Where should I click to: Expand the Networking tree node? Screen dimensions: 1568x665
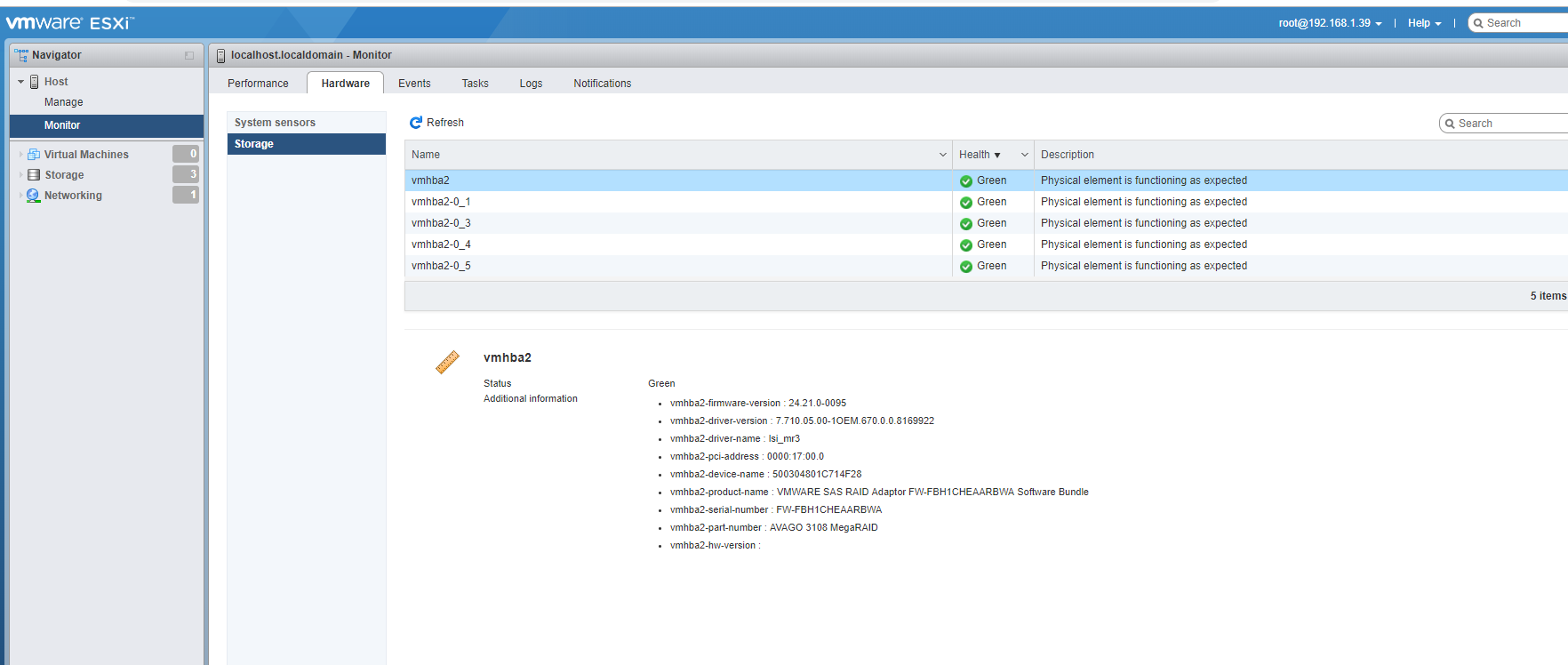point(20,196)
